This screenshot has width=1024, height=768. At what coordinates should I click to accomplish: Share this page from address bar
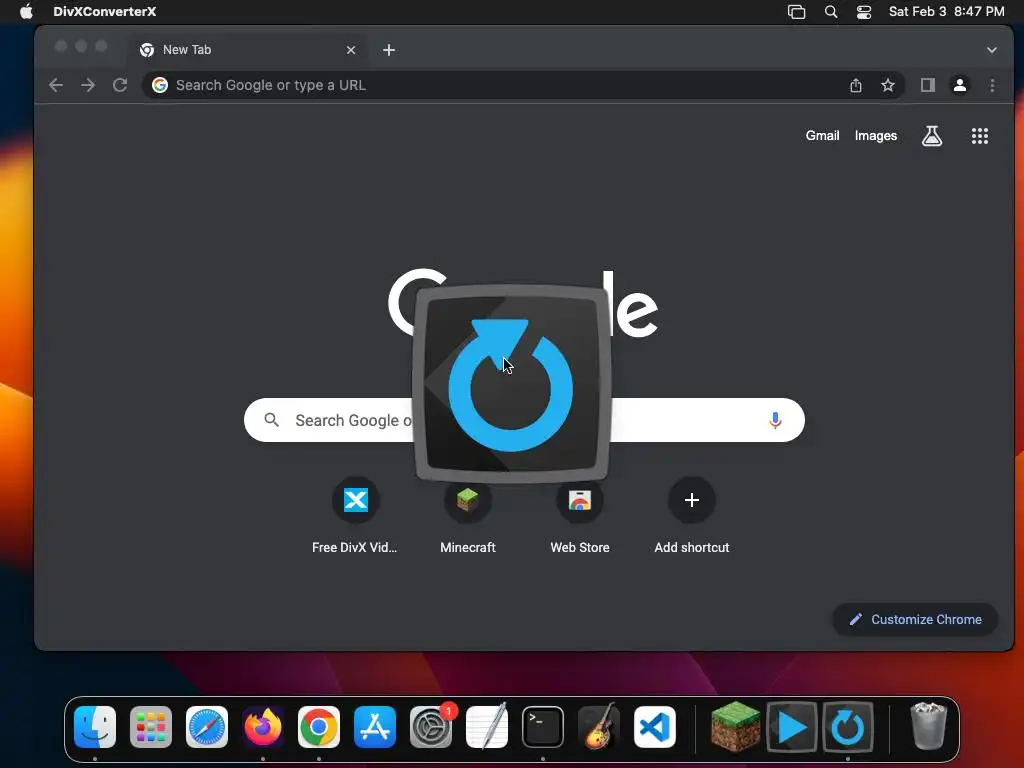point(856,85)
